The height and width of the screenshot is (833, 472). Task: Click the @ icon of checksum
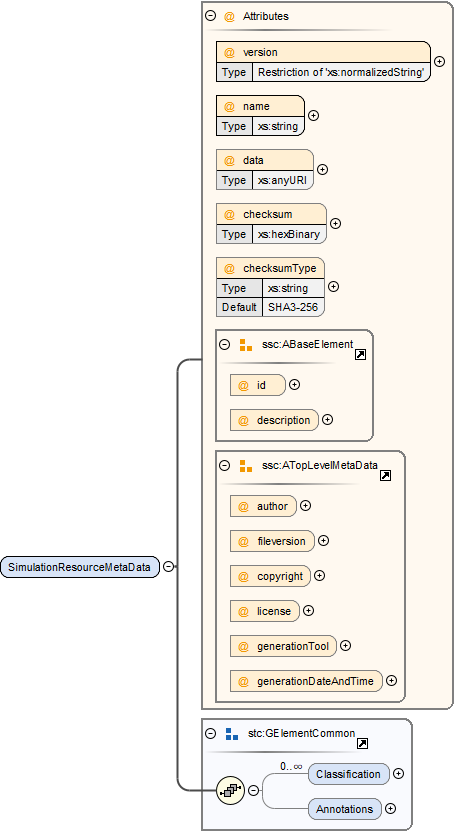coord(229,214)
